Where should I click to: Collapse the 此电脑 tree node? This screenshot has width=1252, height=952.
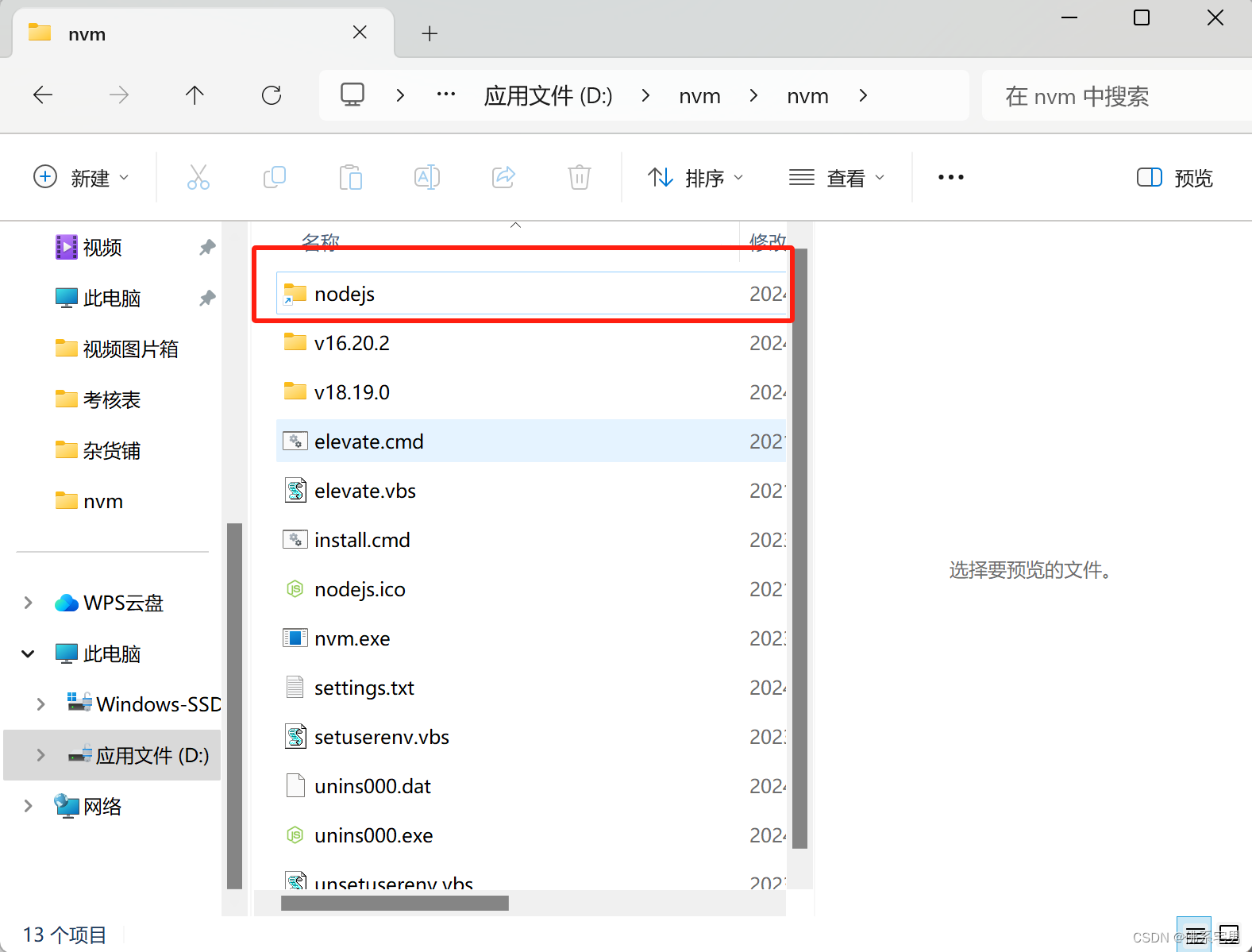coord(29,653)
